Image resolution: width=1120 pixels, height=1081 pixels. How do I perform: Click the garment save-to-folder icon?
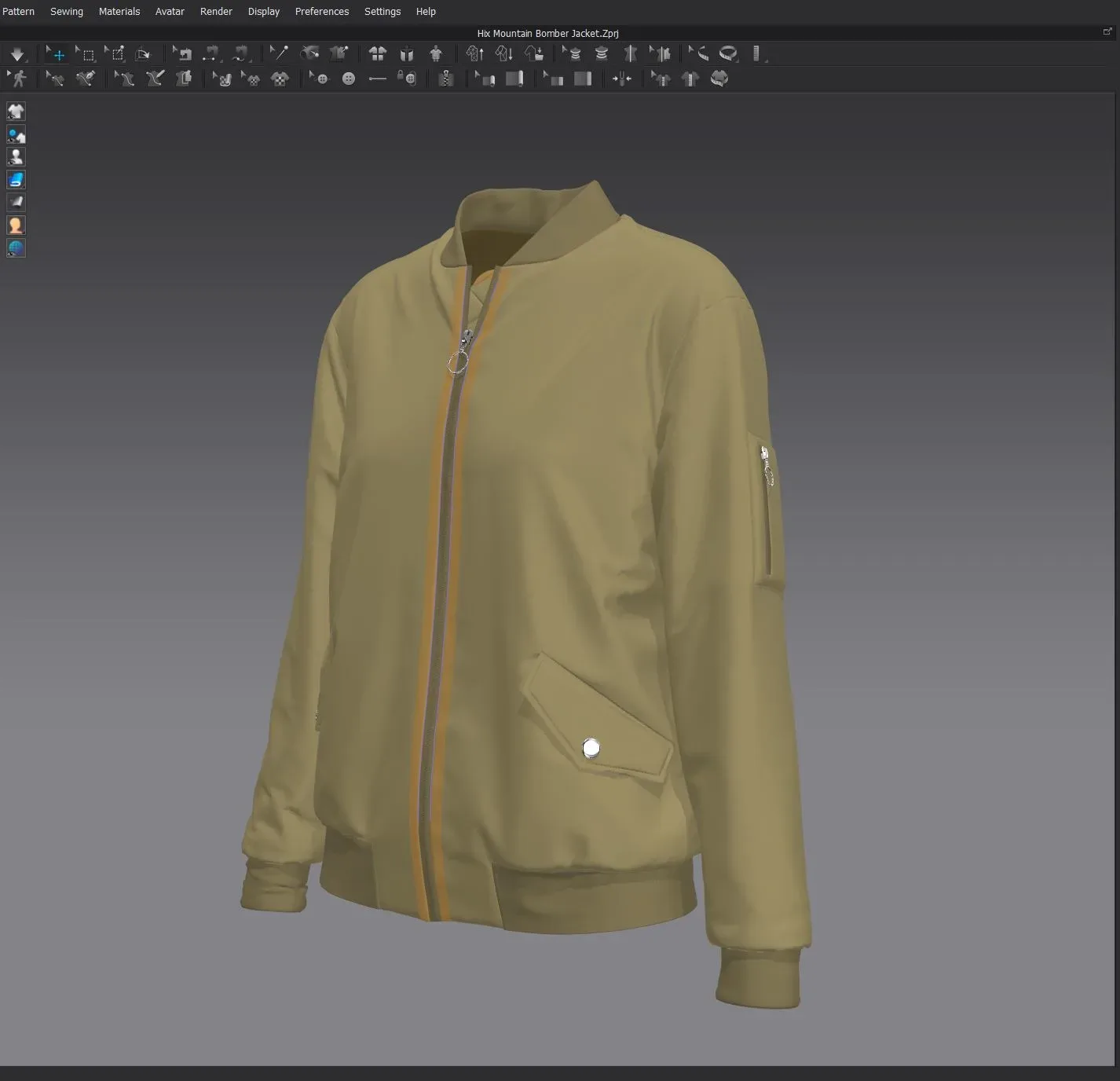click(x=534, y=53)
